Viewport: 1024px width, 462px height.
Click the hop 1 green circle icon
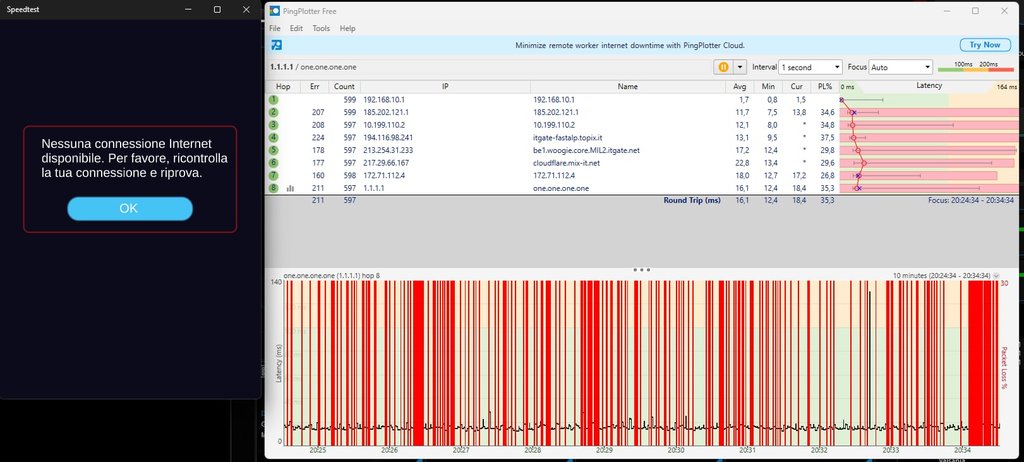(x=273, y=100)
